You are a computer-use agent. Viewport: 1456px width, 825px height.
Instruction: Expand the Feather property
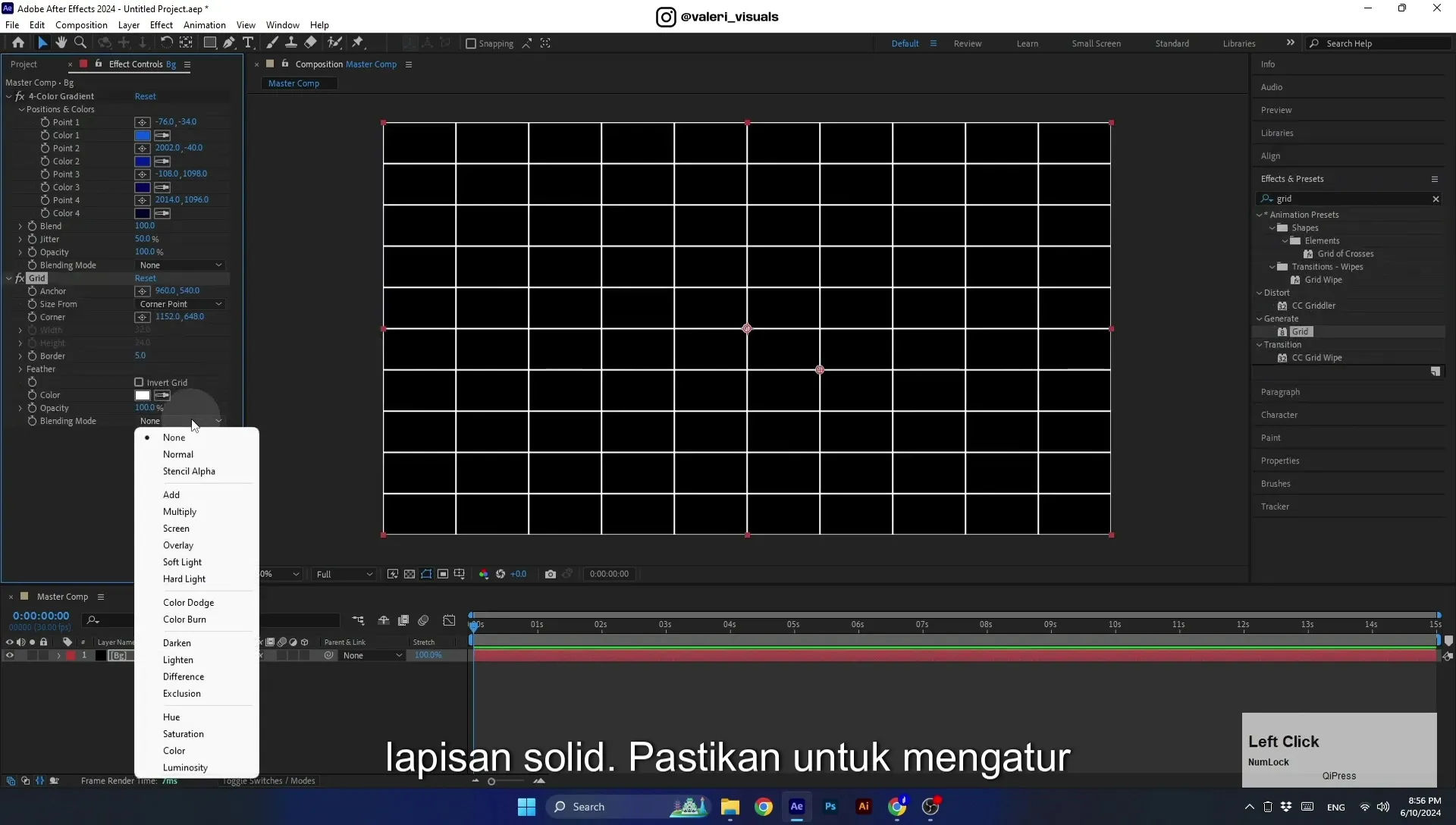20,369
